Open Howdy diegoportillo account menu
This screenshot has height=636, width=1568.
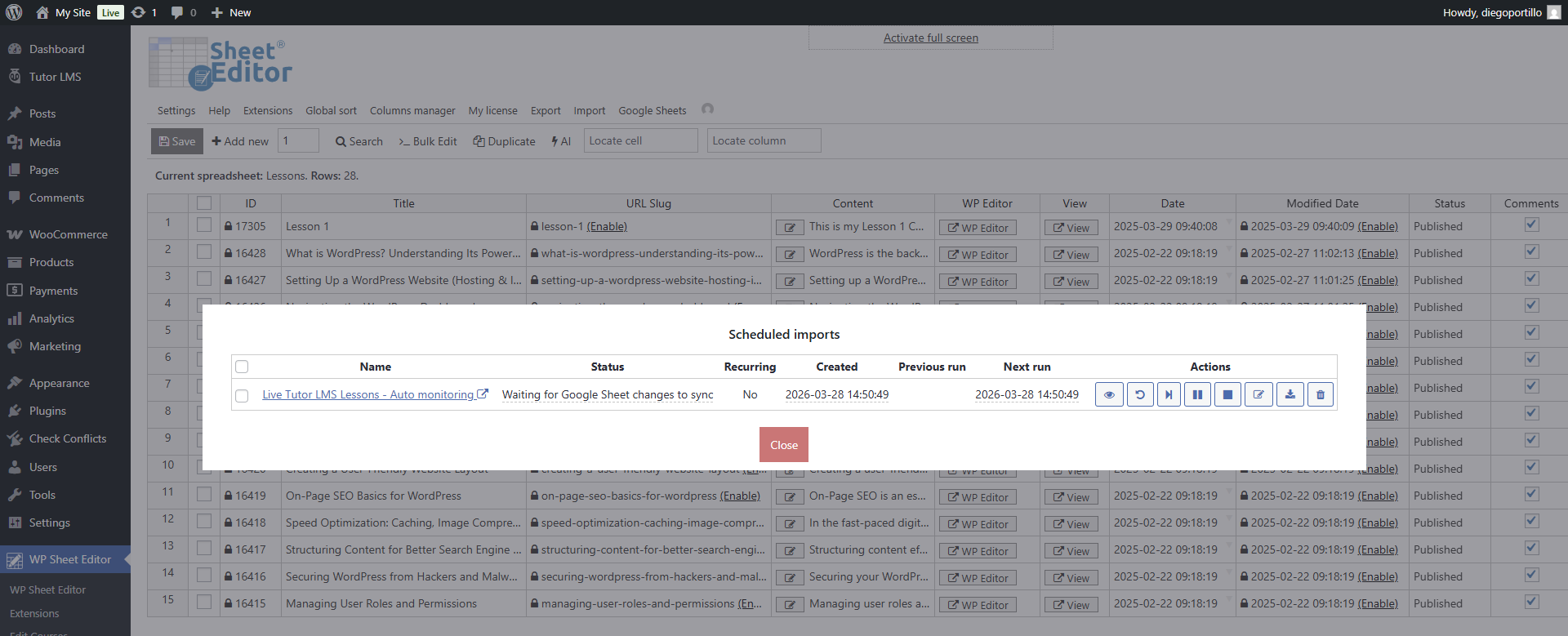(1501, 12)
